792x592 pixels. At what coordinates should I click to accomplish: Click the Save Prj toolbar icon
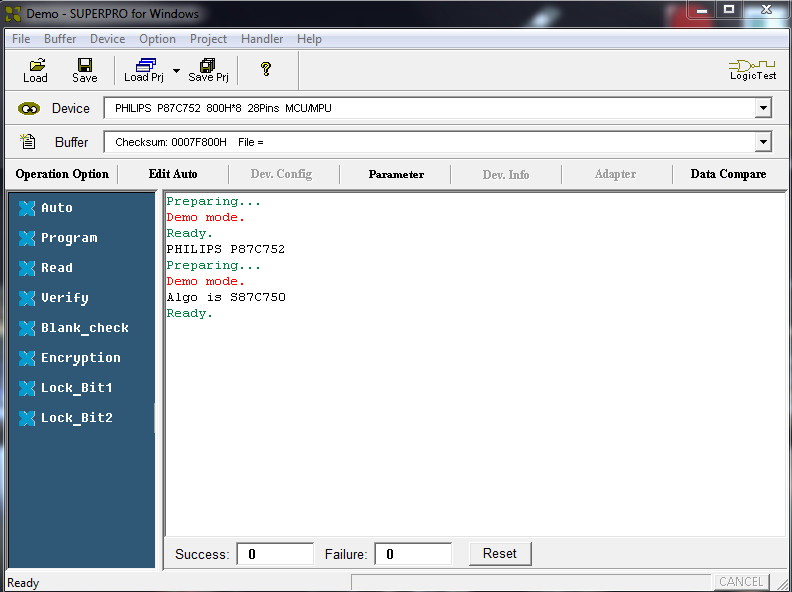[208, 64]
